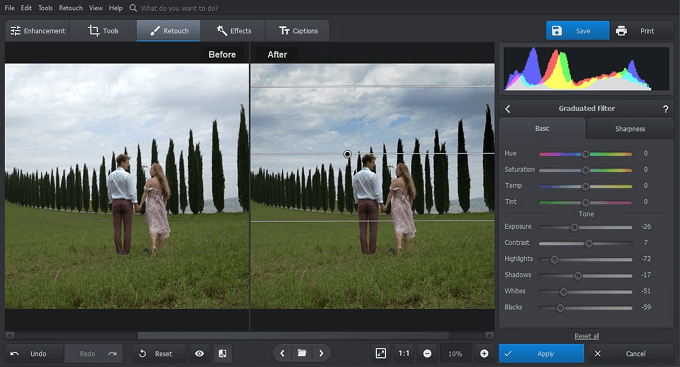Select the Retouch tab with brush icon
The height and width of the screenshot is (367, 680).
pyautogui.click(x=169, y=31)
